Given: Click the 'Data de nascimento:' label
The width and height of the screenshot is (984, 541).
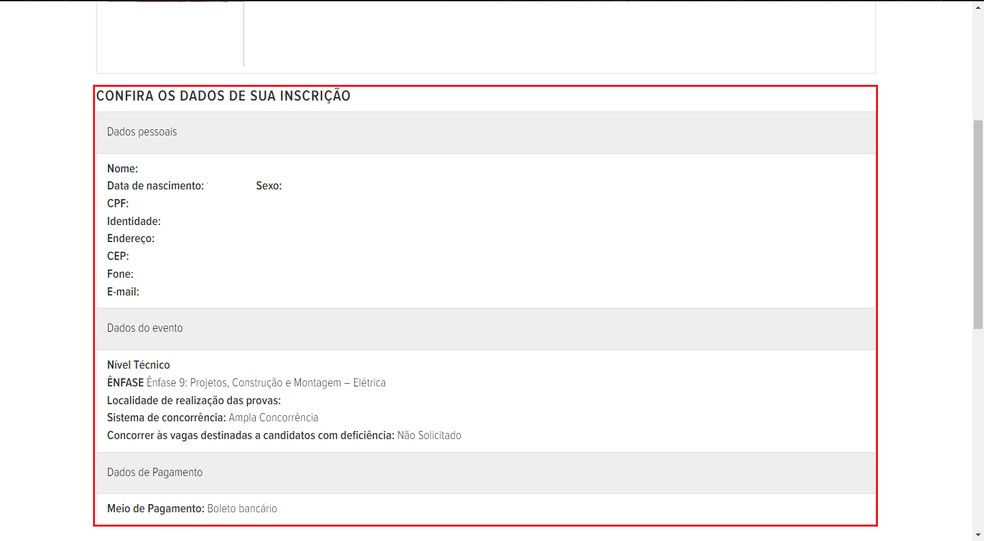Looking at the screenshot, I should (x=156, y=186).
